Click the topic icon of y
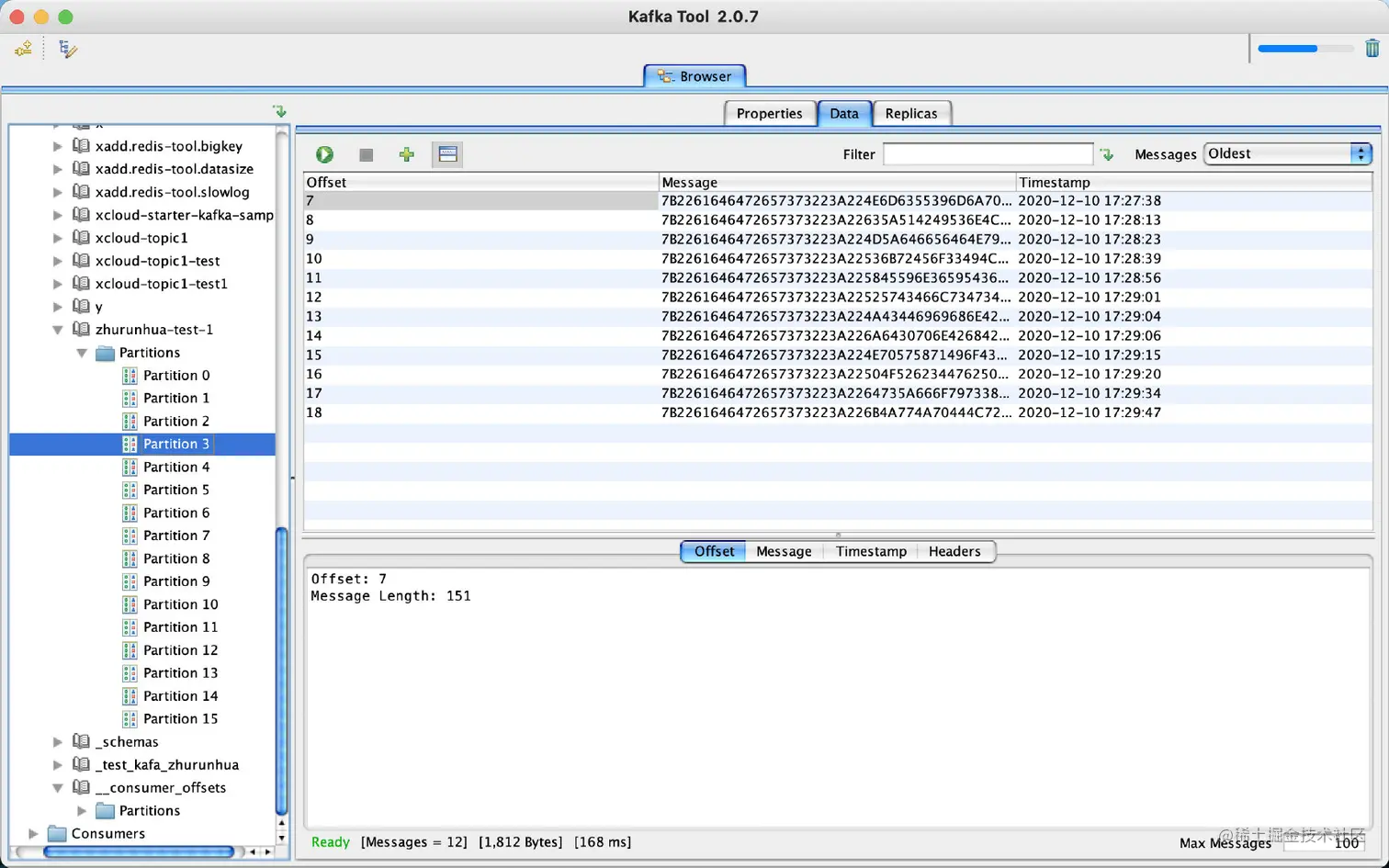Image resolution: width=1389 pixels, height=868 pixels. click(x=81, y=306)
